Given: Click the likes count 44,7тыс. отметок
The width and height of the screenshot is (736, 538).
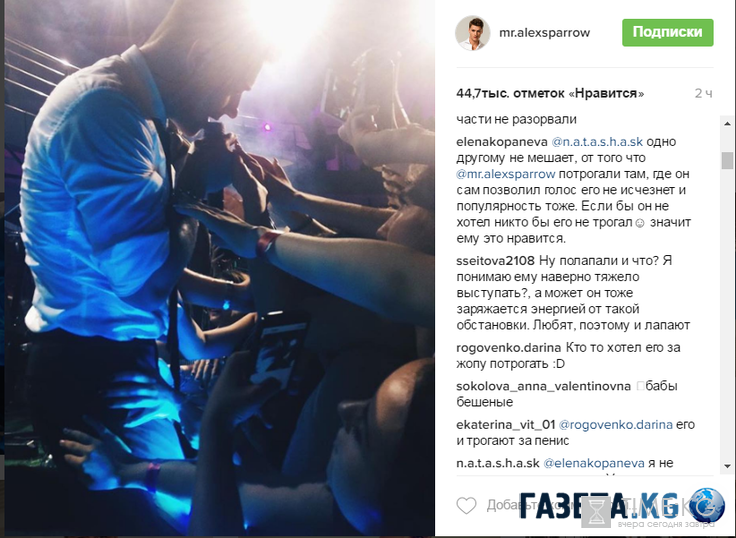Looking at the screenshot, I should tap(550, 93).
